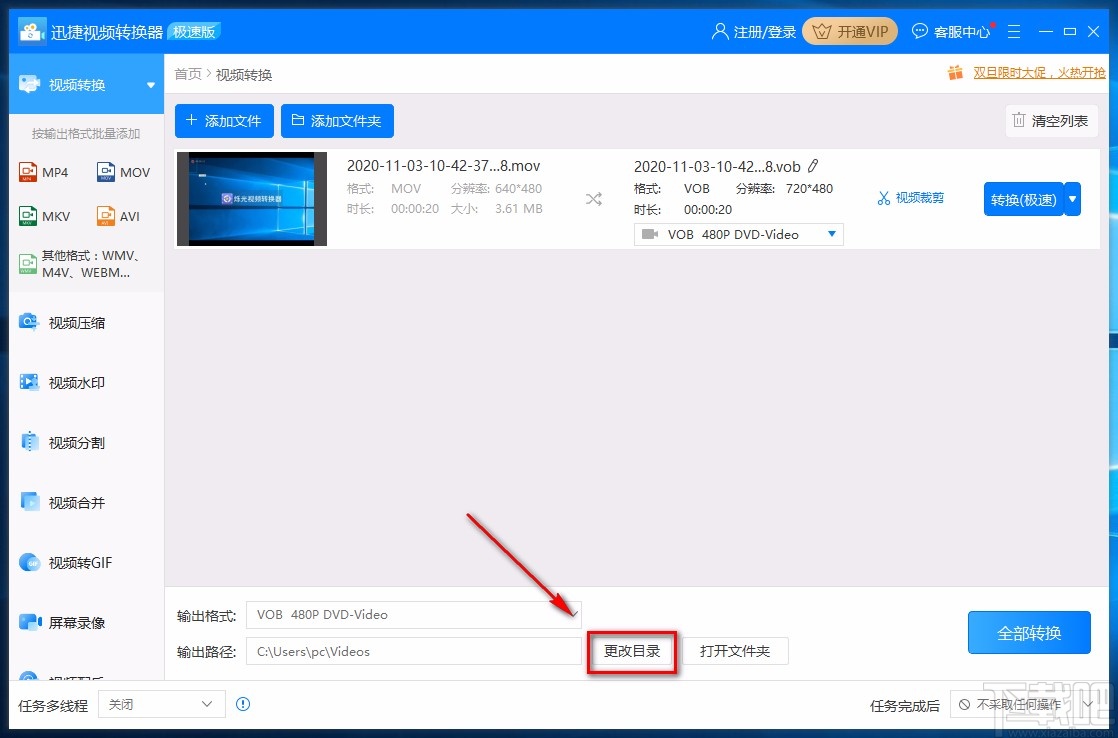Click the gift icon beside the promotion link
Image resolution: width=1118 pixels, height=738 pixels.
pyautogui.click(x=955, y=72)
